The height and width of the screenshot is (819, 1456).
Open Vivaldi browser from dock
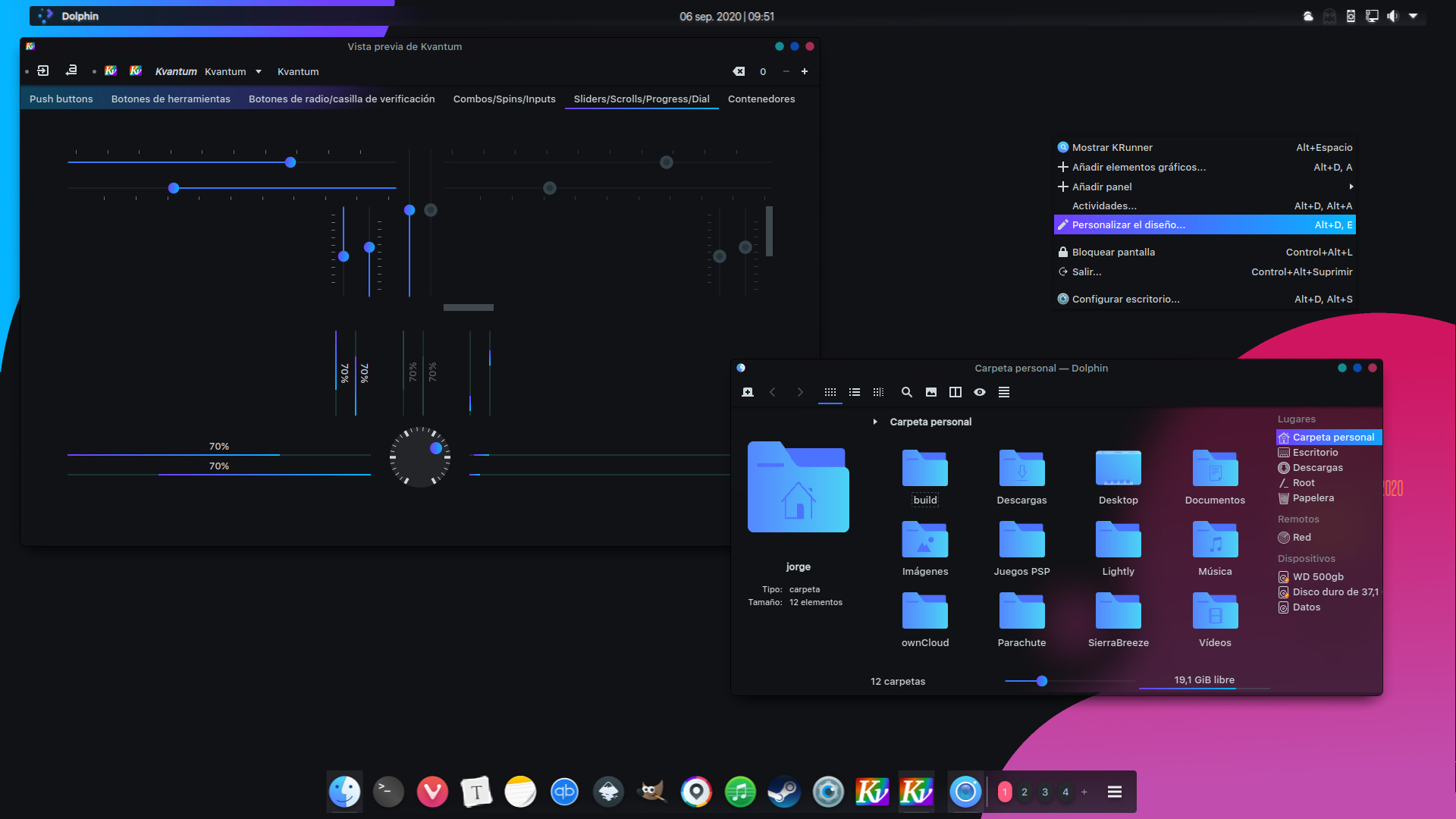[432, 792]
